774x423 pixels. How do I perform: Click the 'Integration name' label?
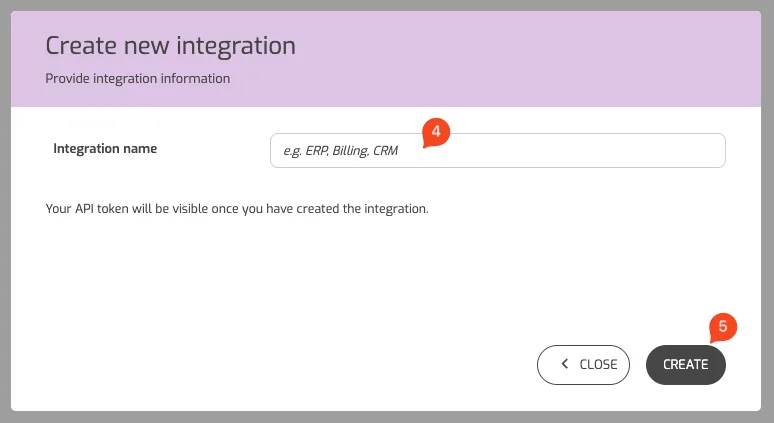click(x=105, y=149)
